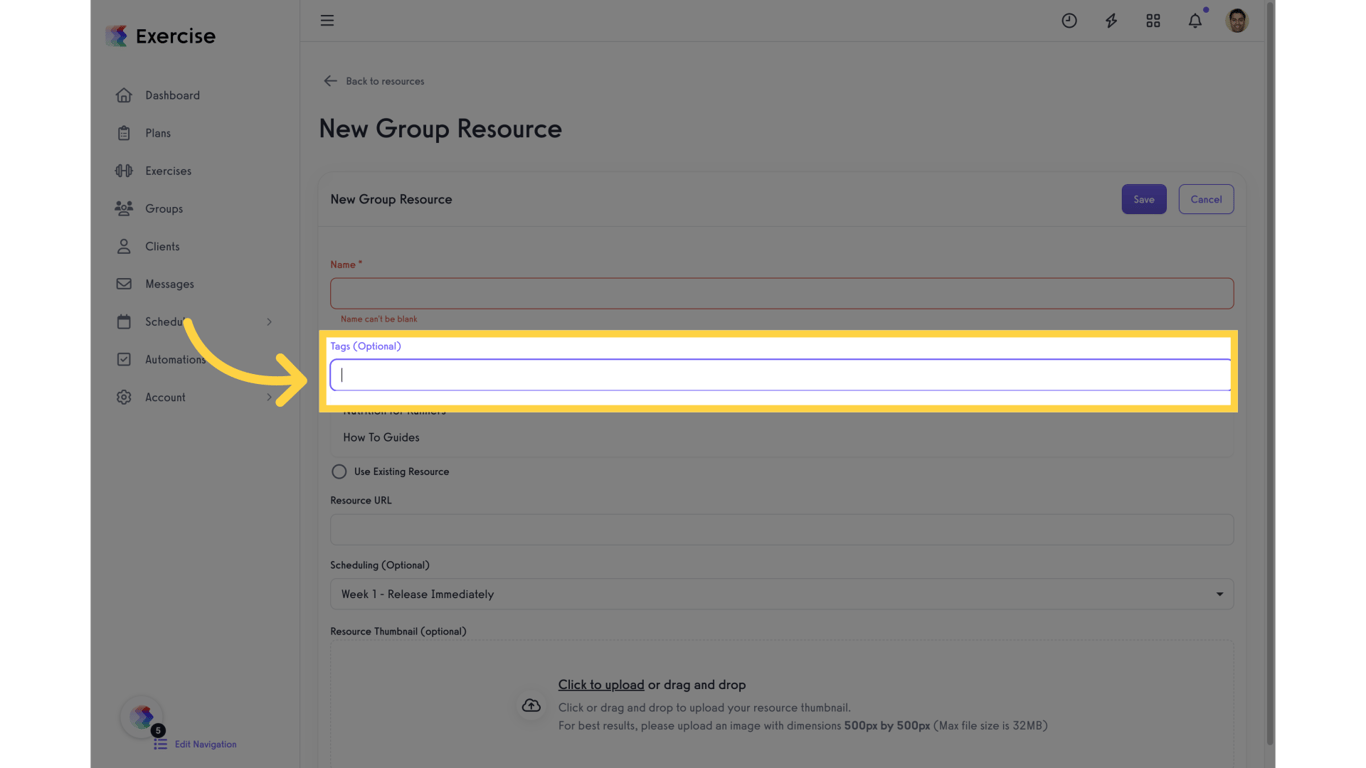Viewport: 1366px width, 768px height.
Task: Open the clock history icon
Action: pos(1069,21)
